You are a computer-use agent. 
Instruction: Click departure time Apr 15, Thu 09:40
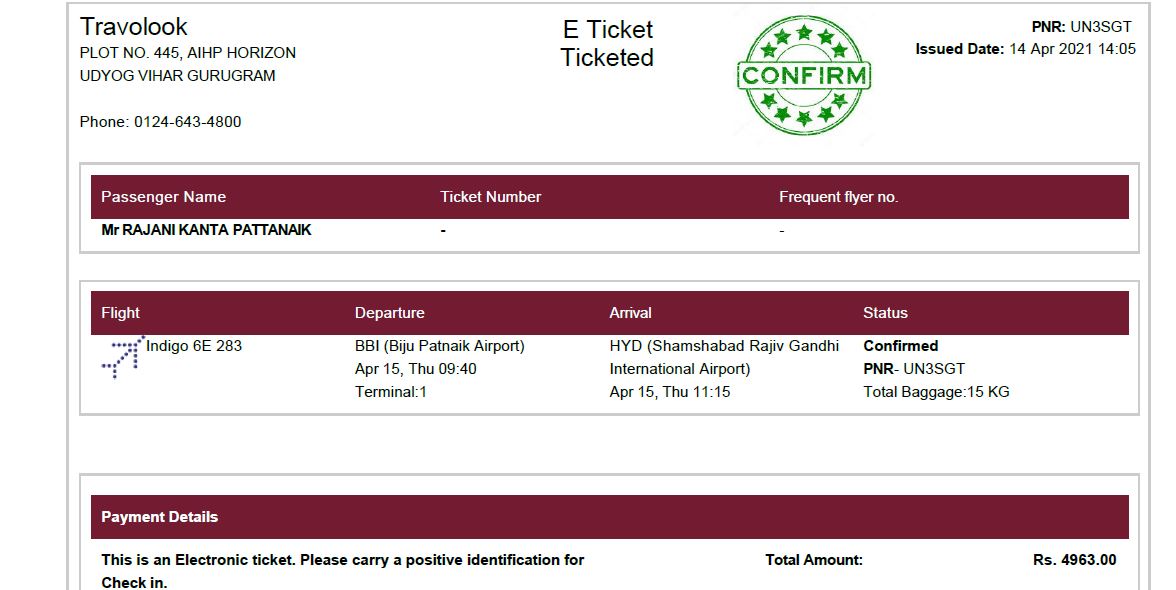tap(415, 369)
